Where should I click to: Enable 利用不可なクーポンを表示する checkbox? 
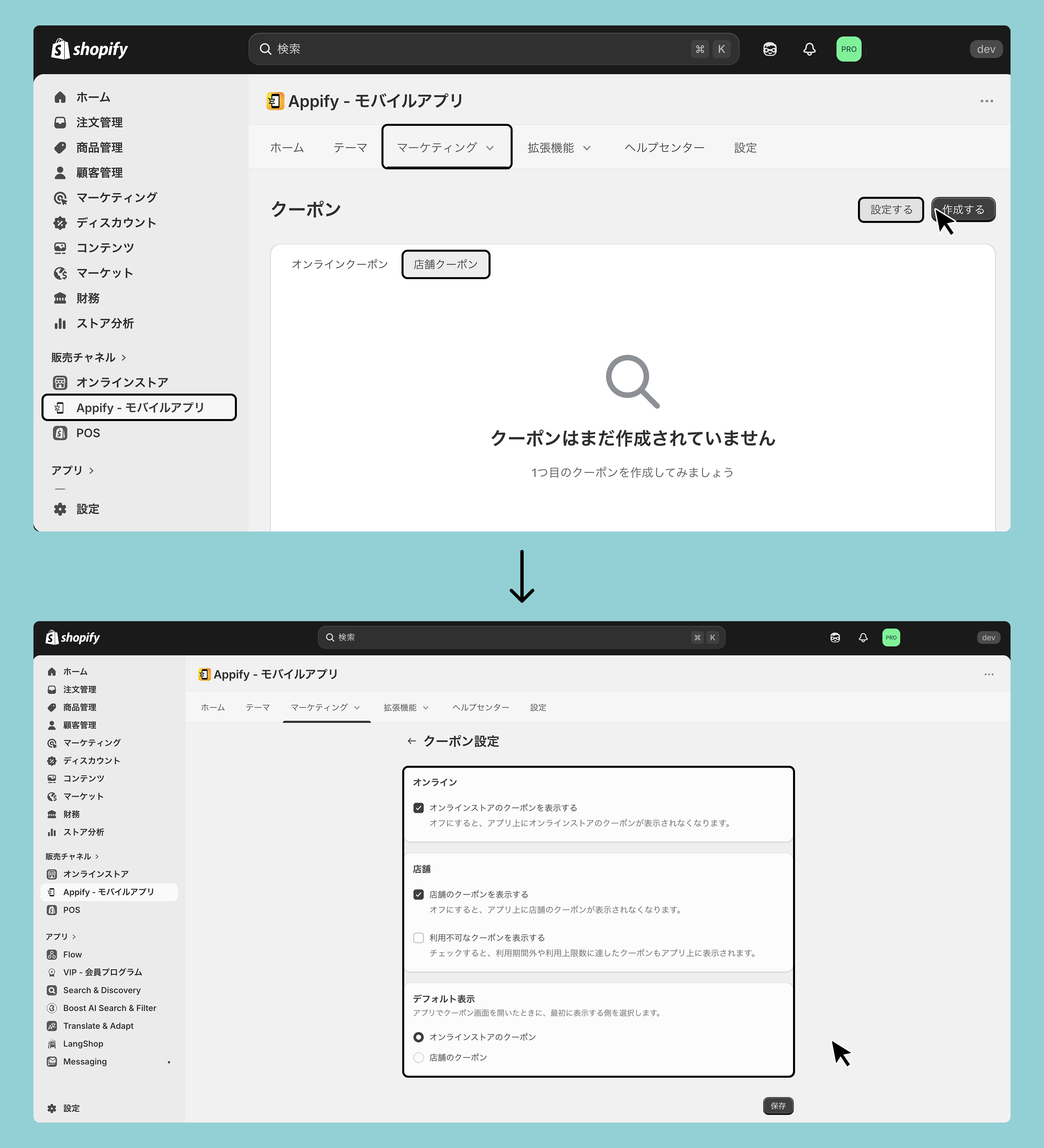coord(418,937)
